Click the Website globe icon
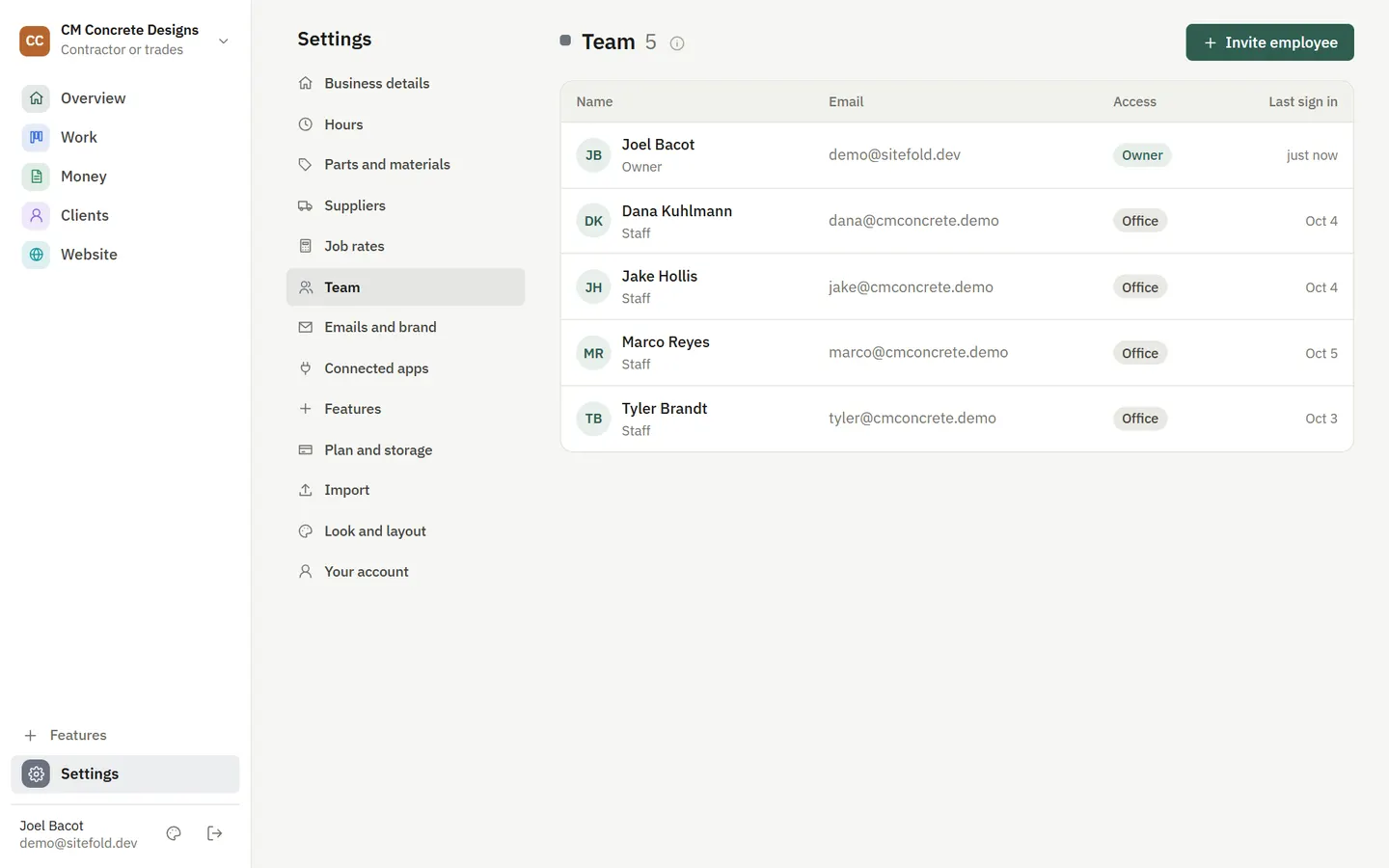 [x=36, y=255]
